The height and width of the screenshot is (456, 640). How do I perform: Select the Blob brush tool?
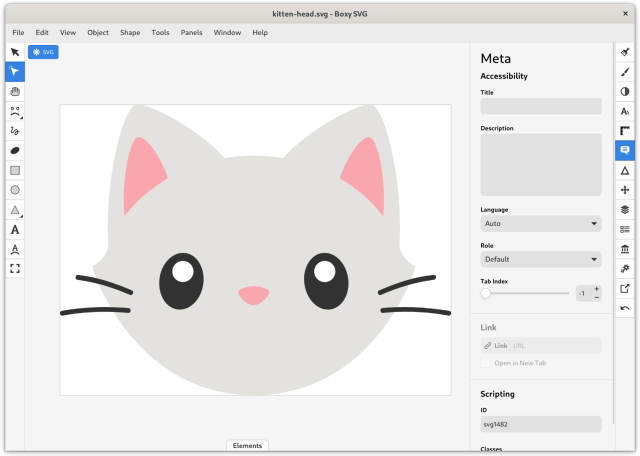(15, 150)
